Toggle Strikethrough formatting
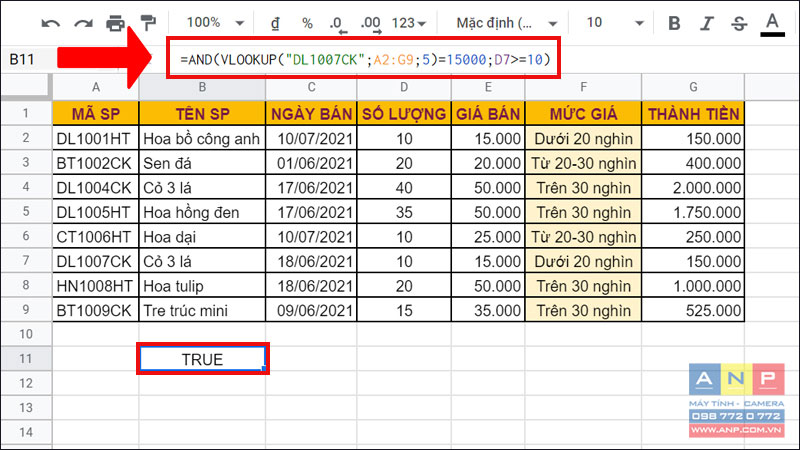Image resolution: width=800 pixels, height=450 pixels. click(739, 23)
